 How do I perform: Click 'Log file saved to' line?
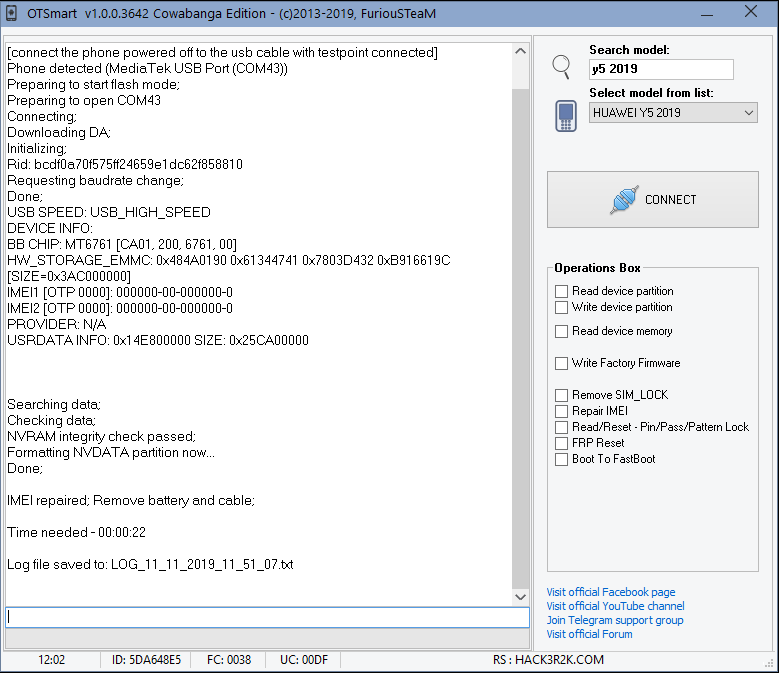(x=150, y=565)
